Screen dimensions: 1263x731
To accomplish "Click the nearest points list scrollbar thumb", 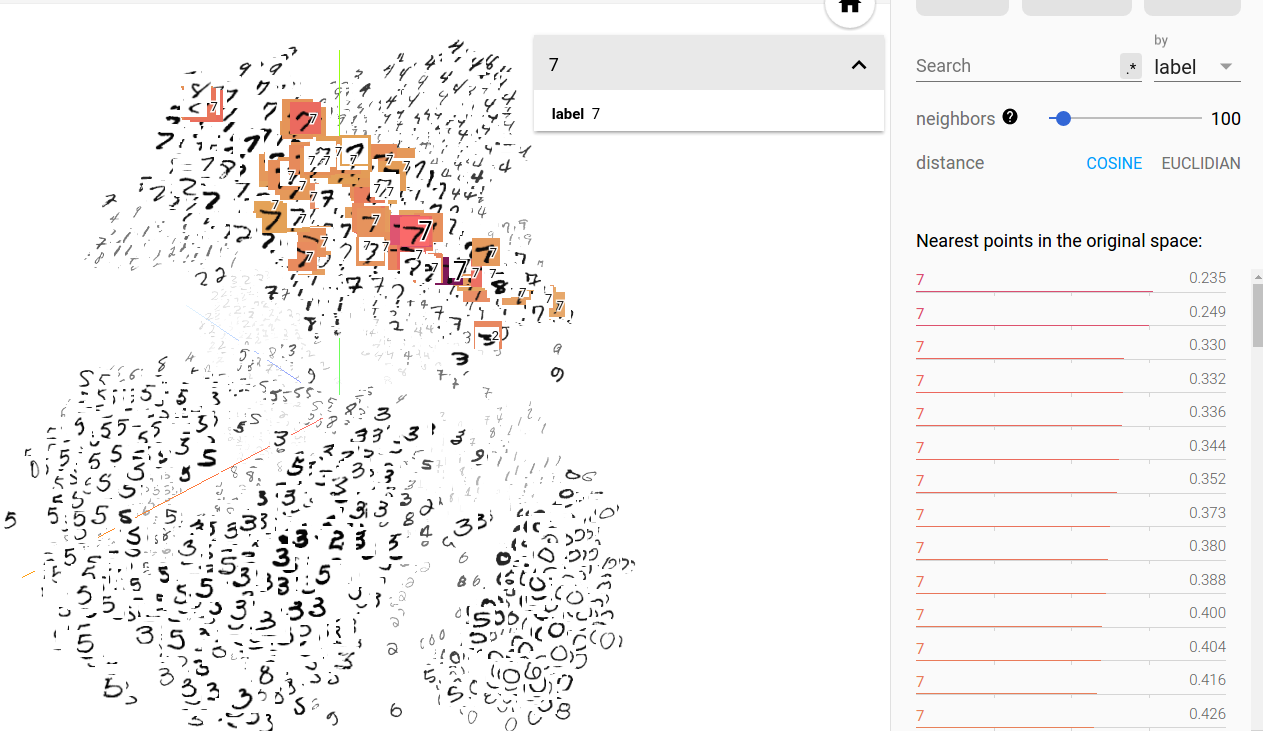I will click(1257, 315).
